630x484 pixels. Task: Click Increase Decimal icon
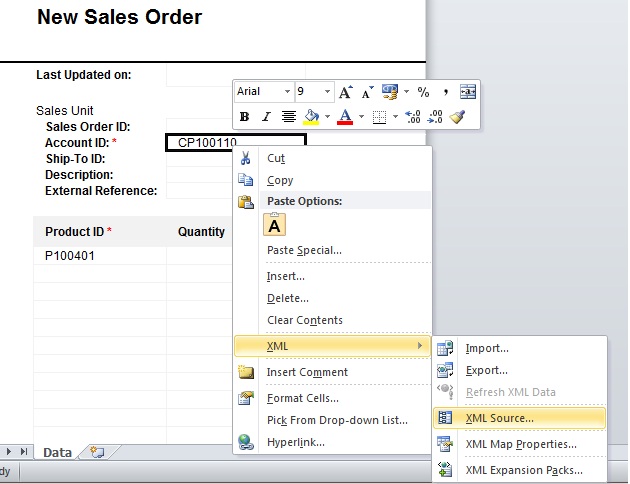pyautogui.click(x=413, y=117)
